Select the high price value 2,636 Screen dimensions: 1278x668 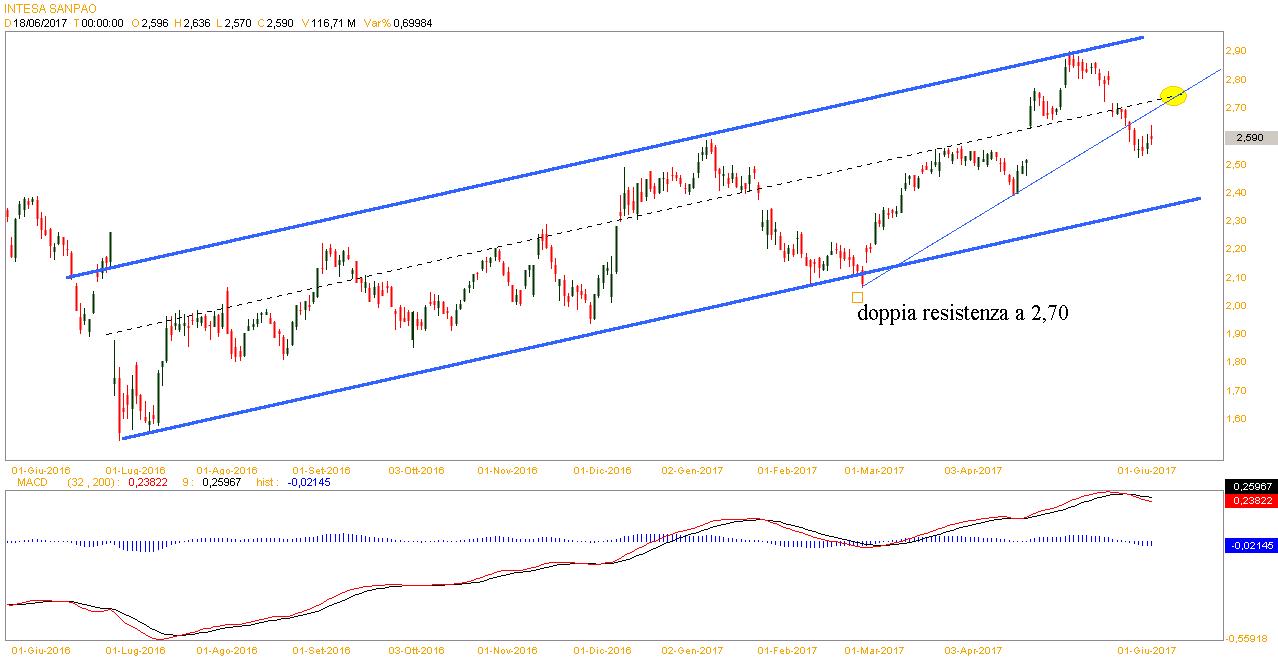199,22
